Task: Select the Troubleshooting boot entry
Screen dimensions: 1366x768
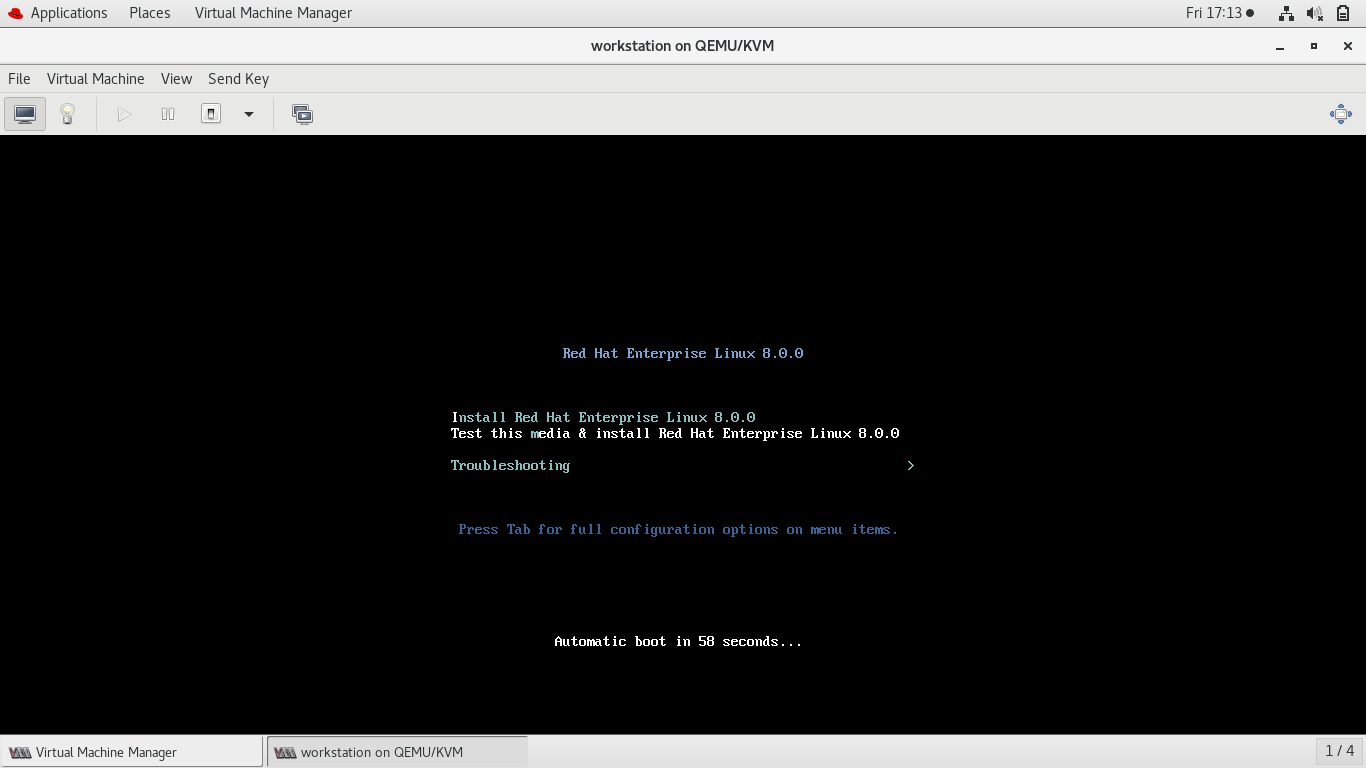Action: pyautogui.click(x=510, y=465)
